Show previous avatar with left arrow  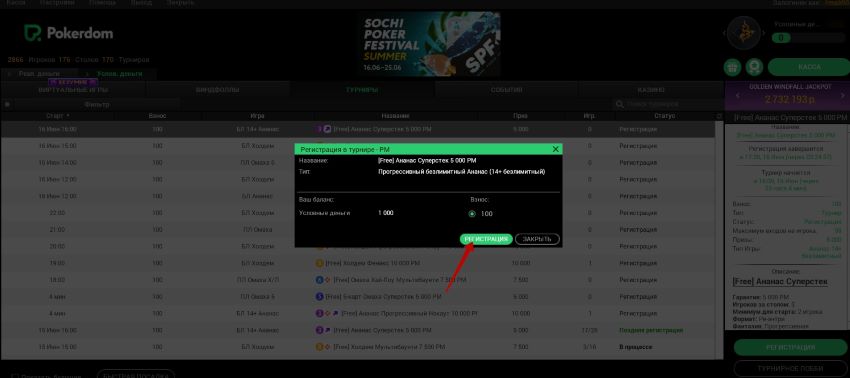(724, 34)
